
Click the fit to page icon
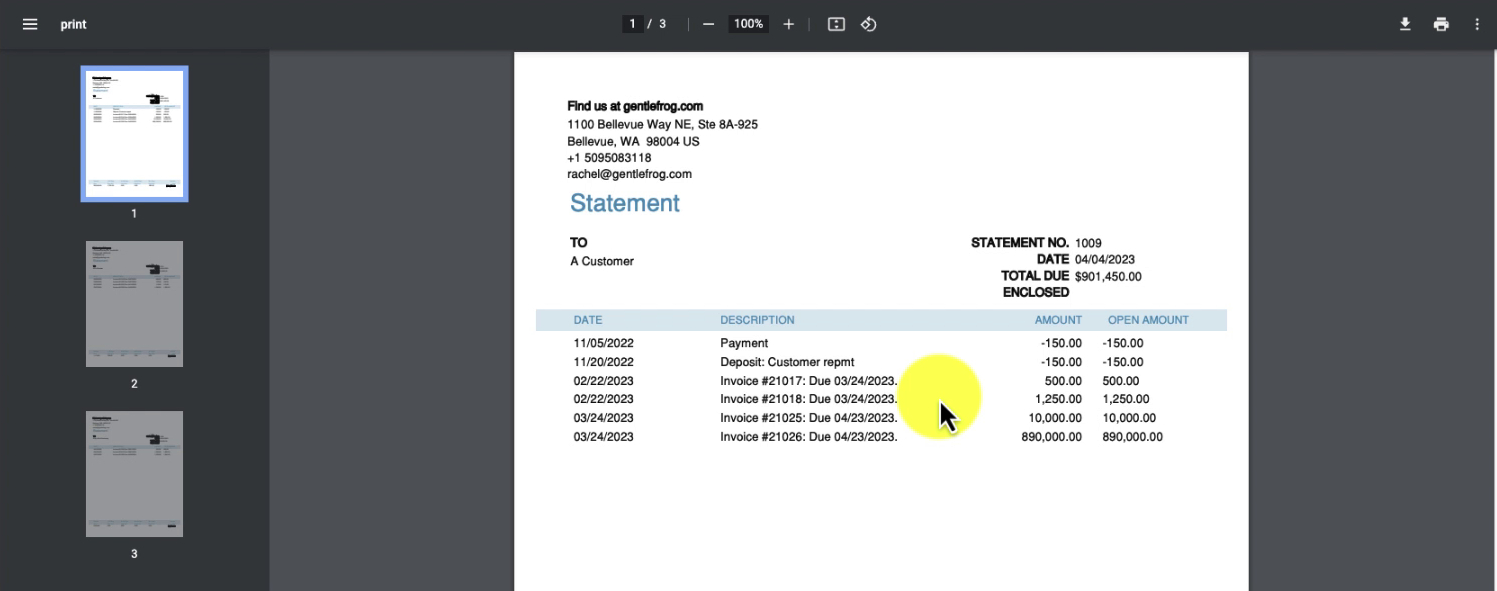[x=836, y=24]
